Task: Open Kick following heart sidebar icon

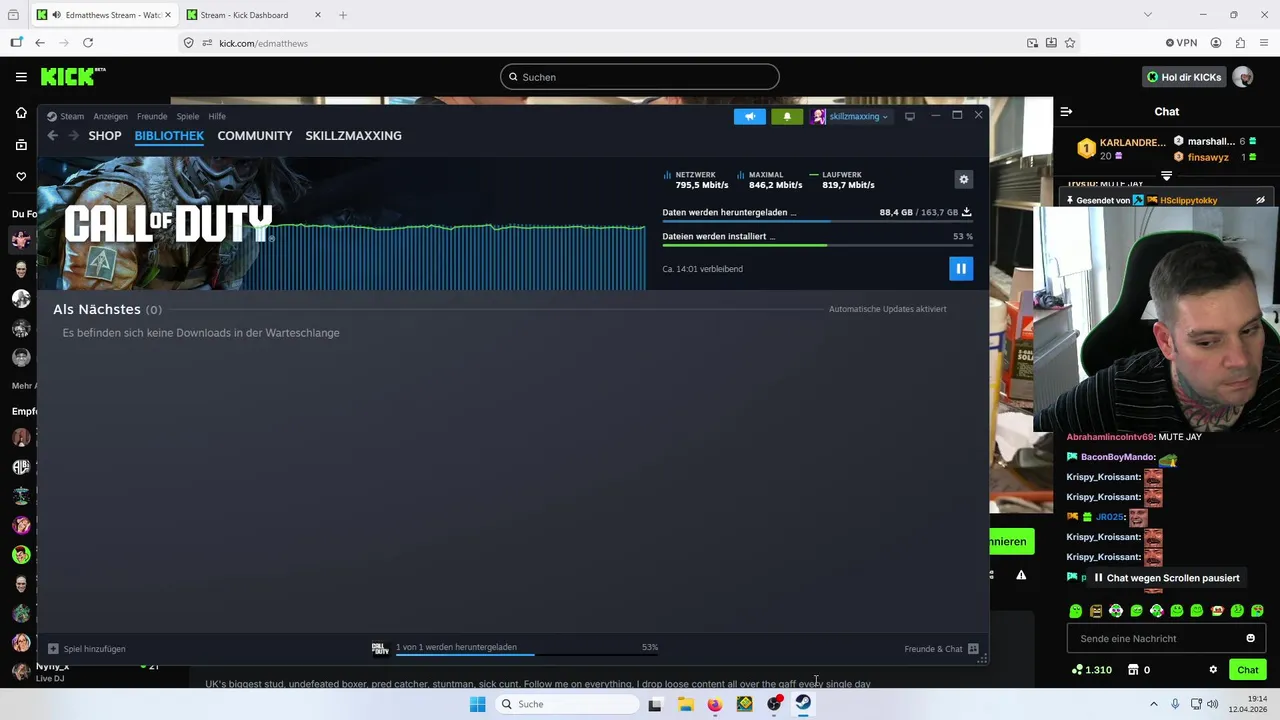Action: tap(21, 177)
